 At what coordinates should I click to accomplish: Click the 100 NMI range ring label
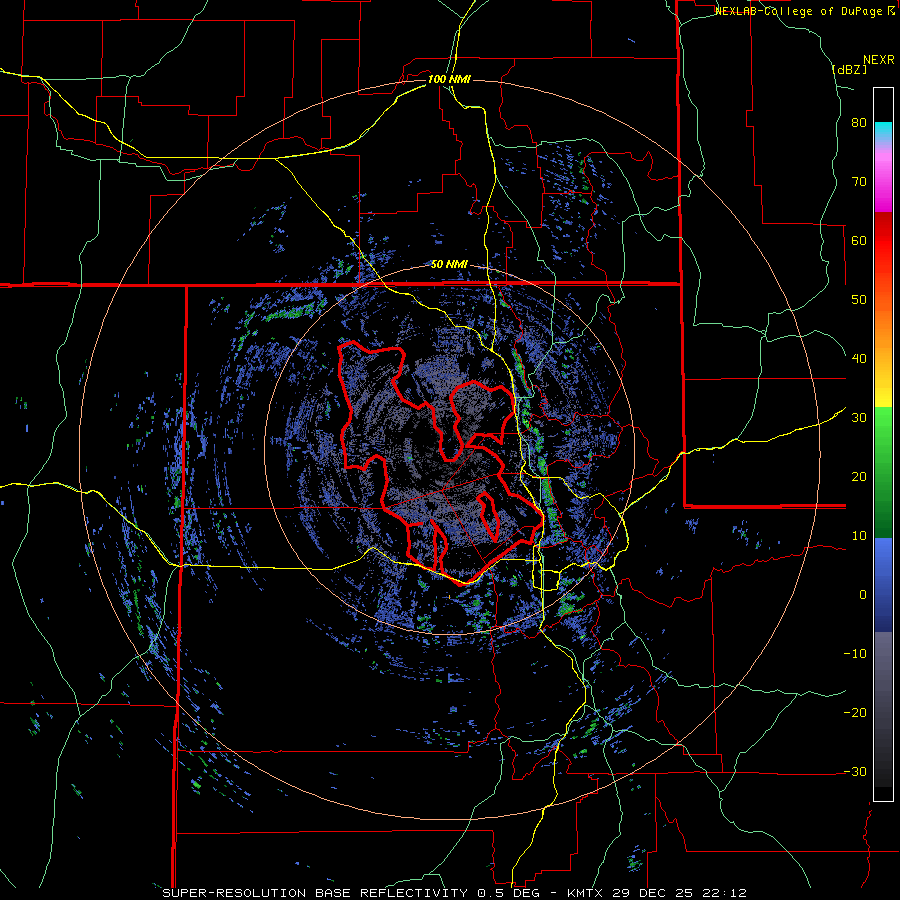449,79
